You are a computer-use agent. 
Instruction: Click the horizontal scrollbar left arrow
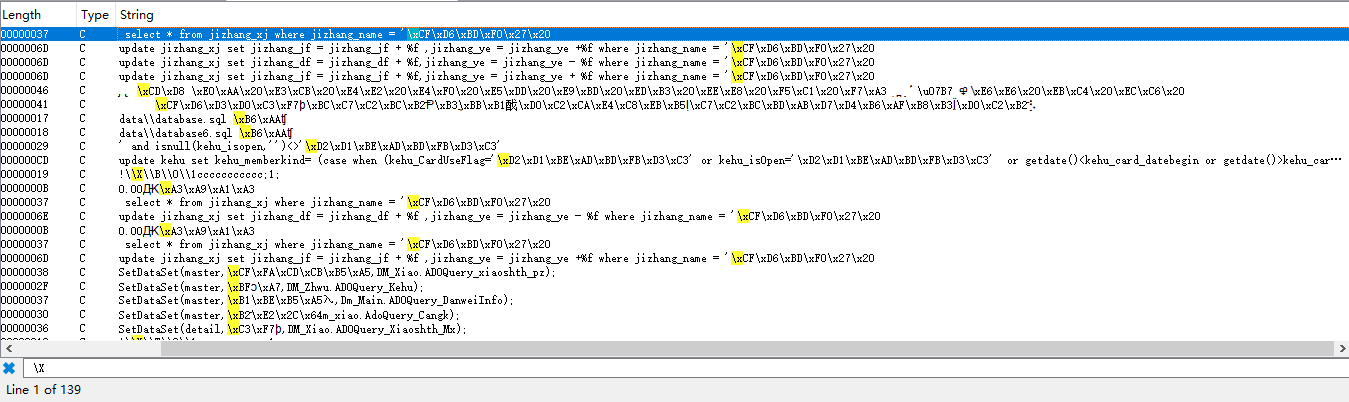coord(7,348)
